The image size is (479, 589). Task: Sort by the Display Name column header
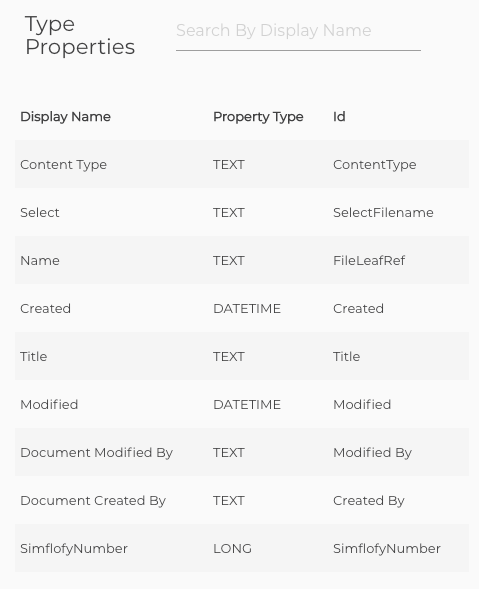click(65, 117)
